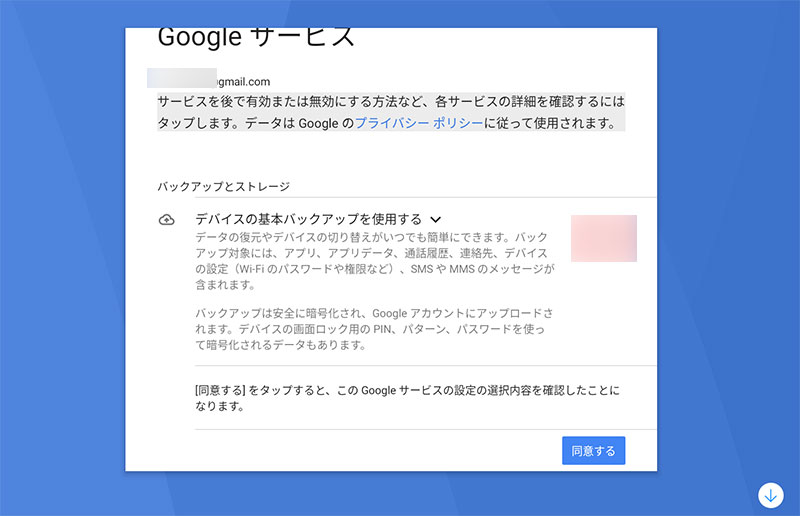Expand the chevron beside デバイスの基本バックアップを使用する
The image size is (800, 516).
pyautogui.click(x=436, y=219)
